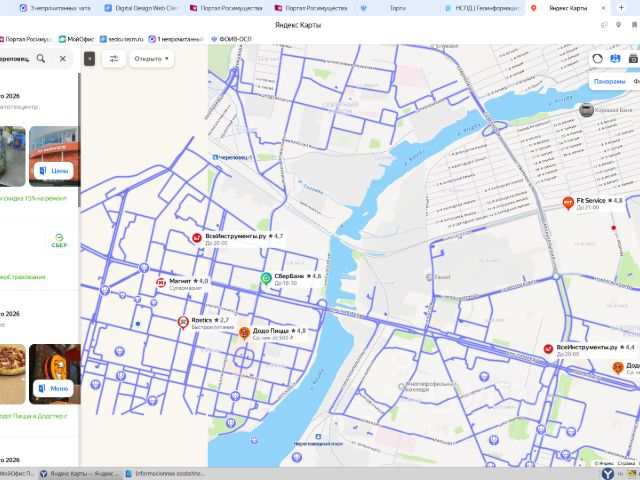Click the street panorama camera icon
This screenshot has height=480, width=640.
click(x=633, y=59)
